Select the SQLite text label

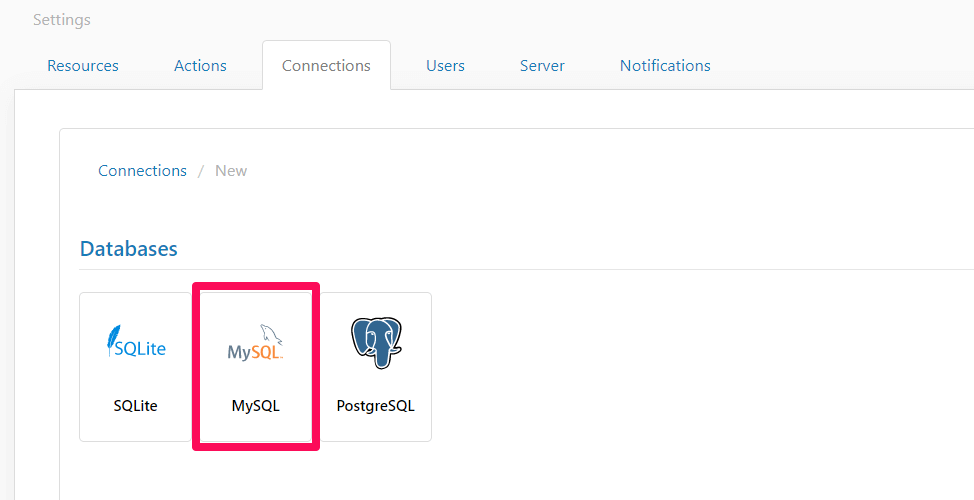[136, 406]
